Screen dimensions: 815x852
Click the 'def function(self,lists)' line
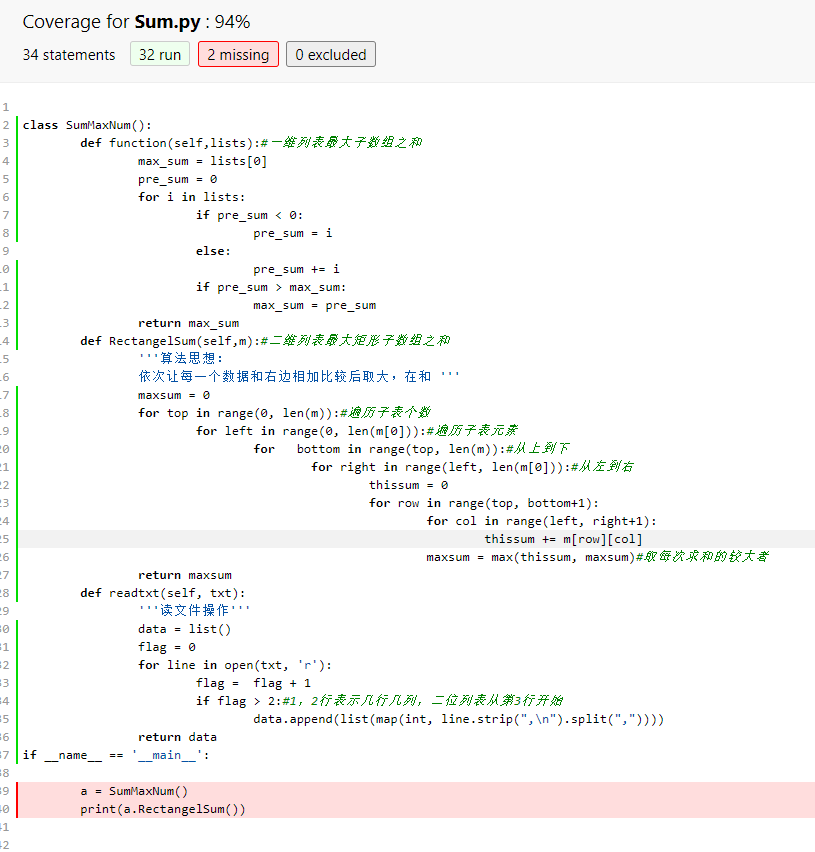[251, 143]
